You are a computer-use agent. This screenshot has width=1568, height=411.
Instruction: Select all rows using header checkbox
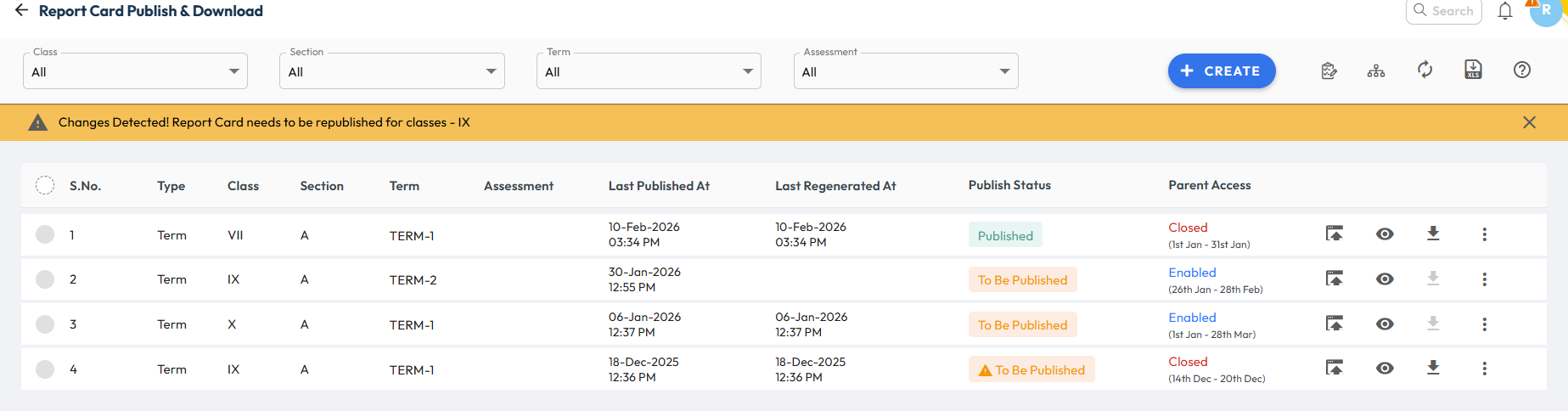45,185
